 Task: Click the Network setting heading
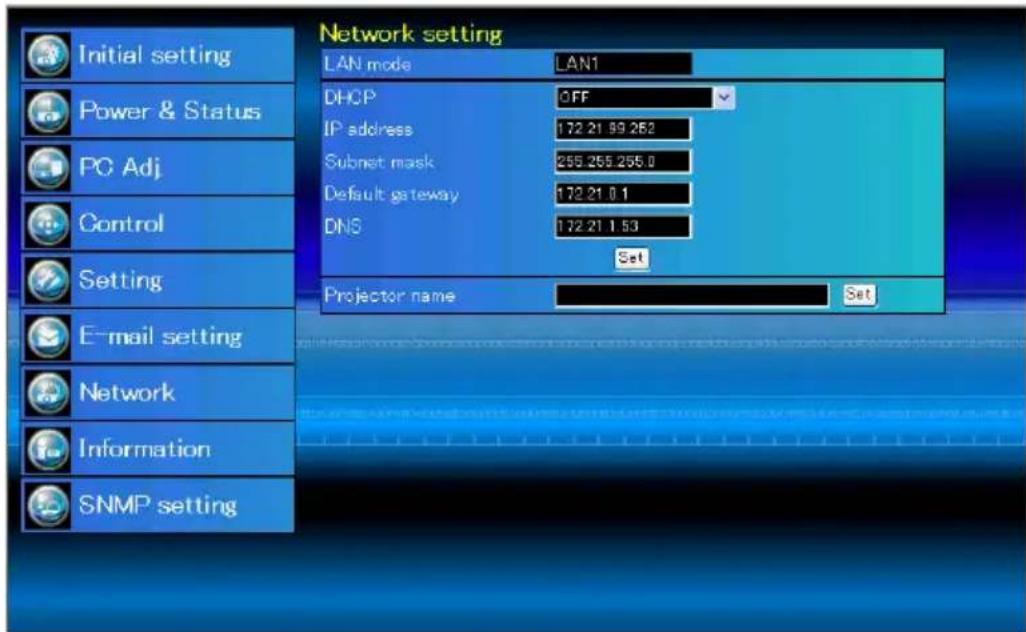[x=411, y=33]
